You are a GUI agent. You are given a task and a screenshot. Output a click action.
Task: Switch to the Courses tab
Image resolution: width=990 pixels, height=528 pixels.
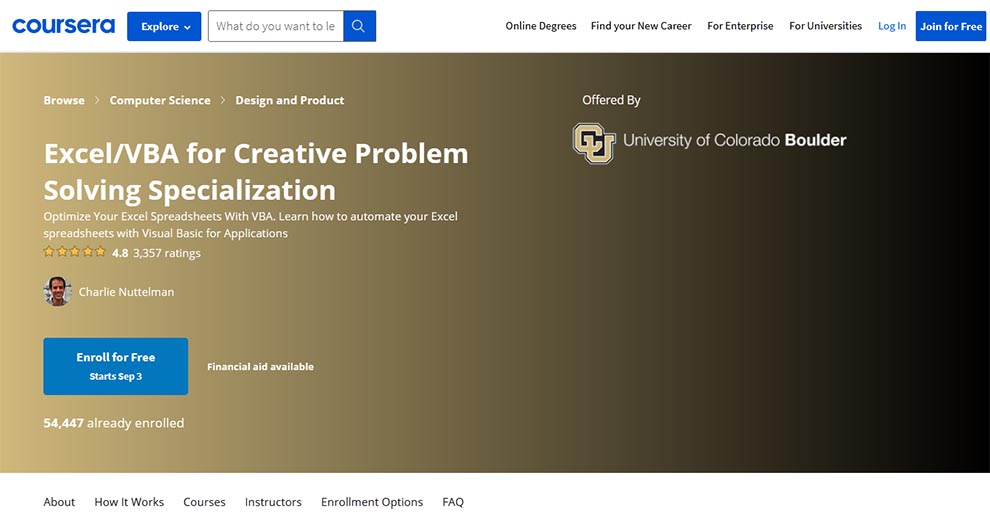tap(204, 502)
